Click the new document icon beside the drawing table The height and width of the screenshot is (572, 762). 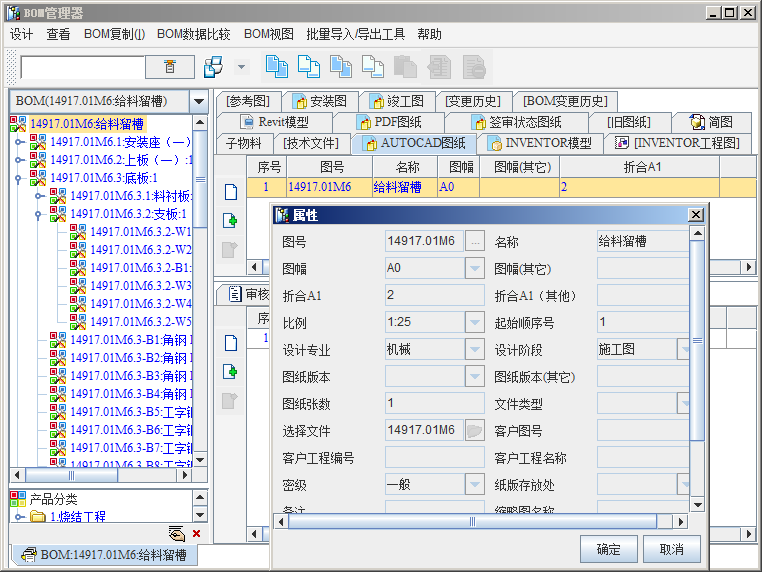(230, 192)
